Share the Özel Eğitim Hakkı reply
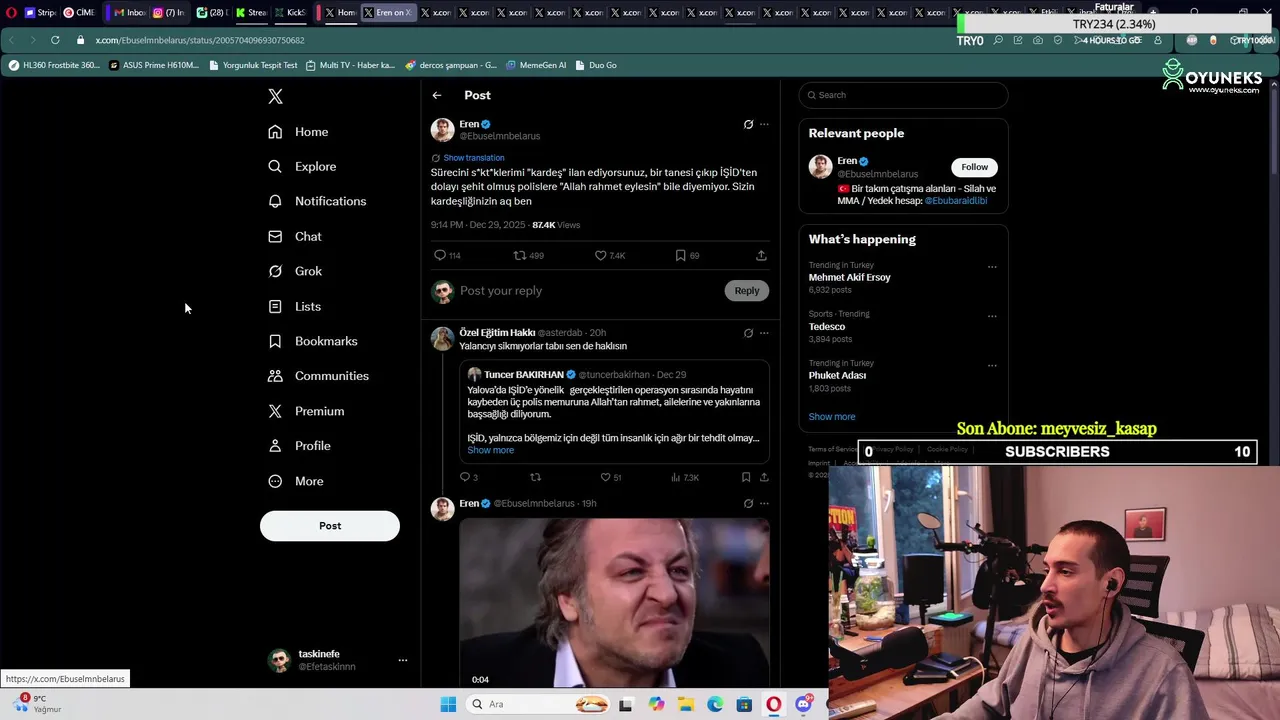Screen dimensions: 1280x720 764,477
